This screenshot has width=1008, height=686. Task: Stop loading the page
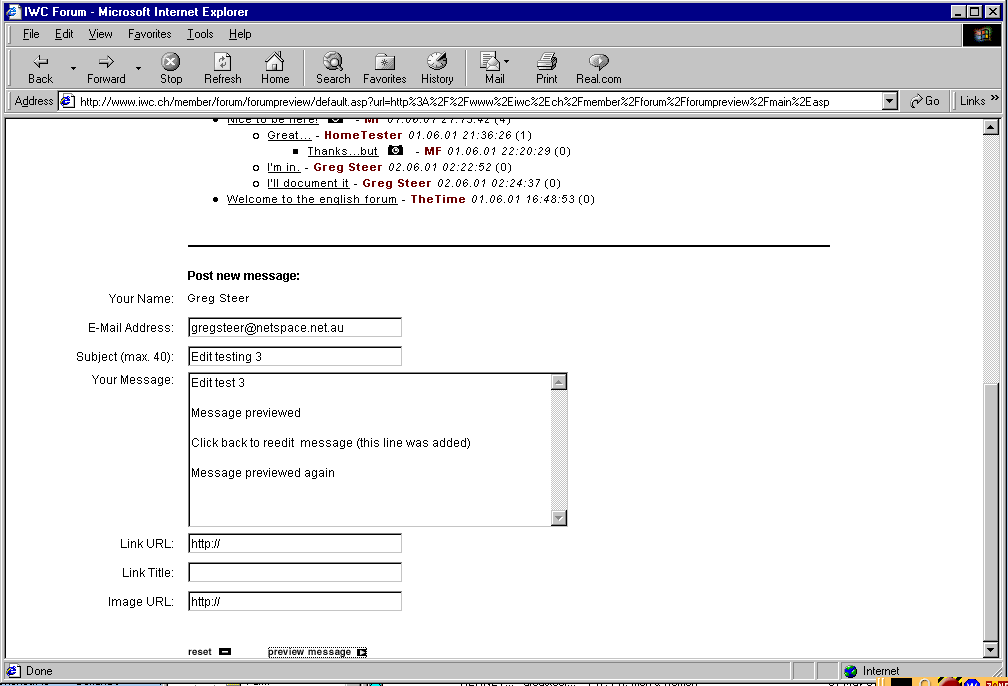[x=170, y=69]
